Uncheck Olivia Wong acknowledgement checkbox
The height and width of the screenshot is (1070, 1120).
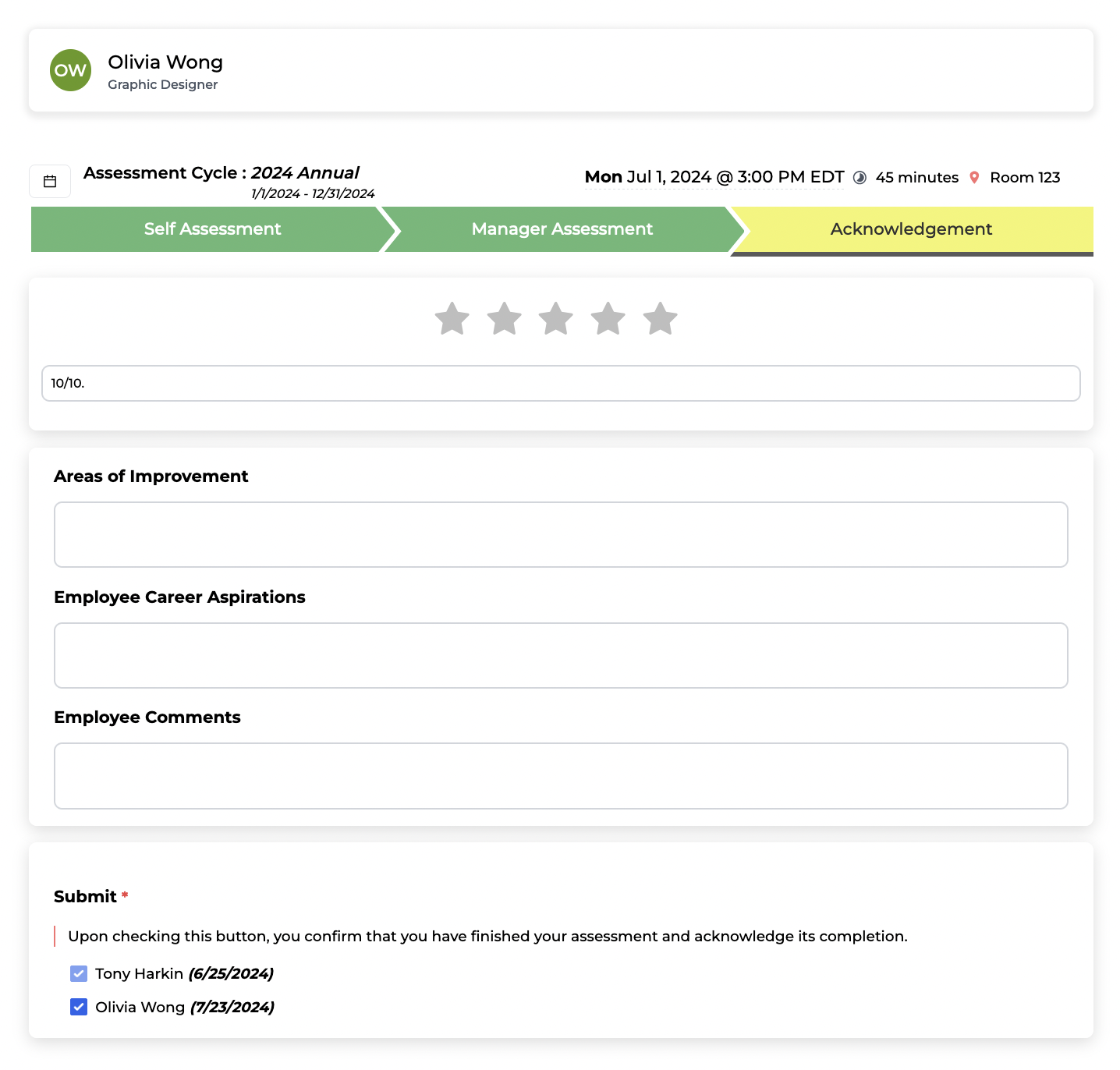[79, 1007]
